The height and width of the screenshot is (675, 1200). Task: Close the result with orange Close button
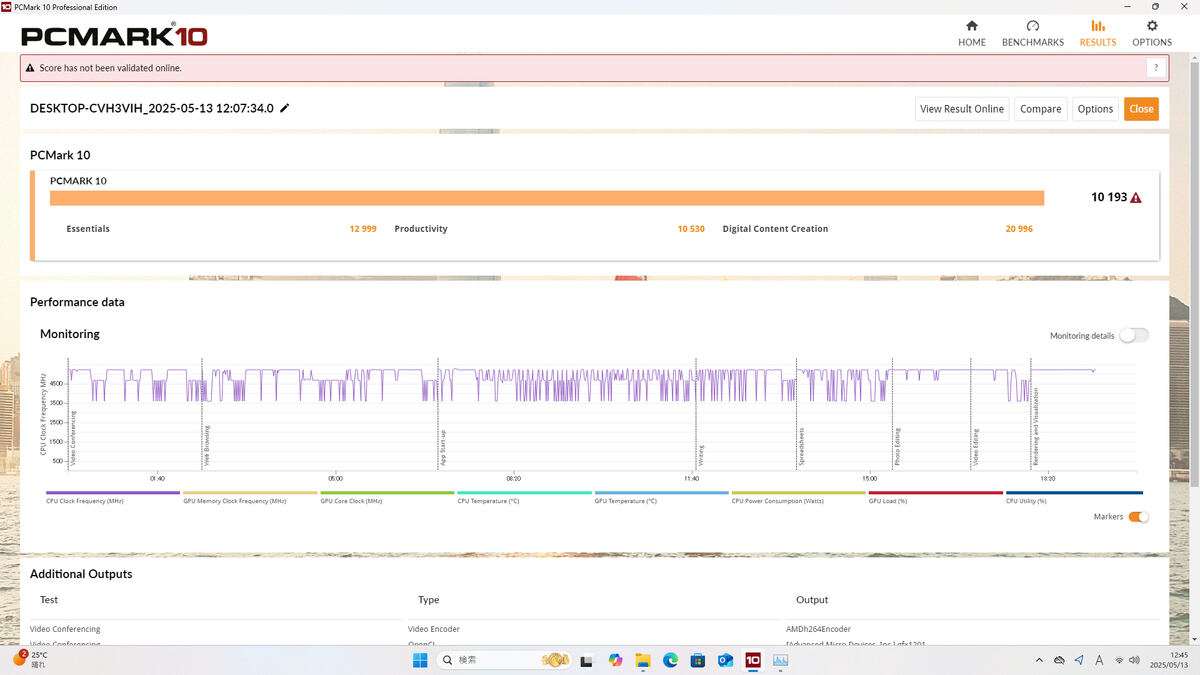click(x=1141, y=109)
